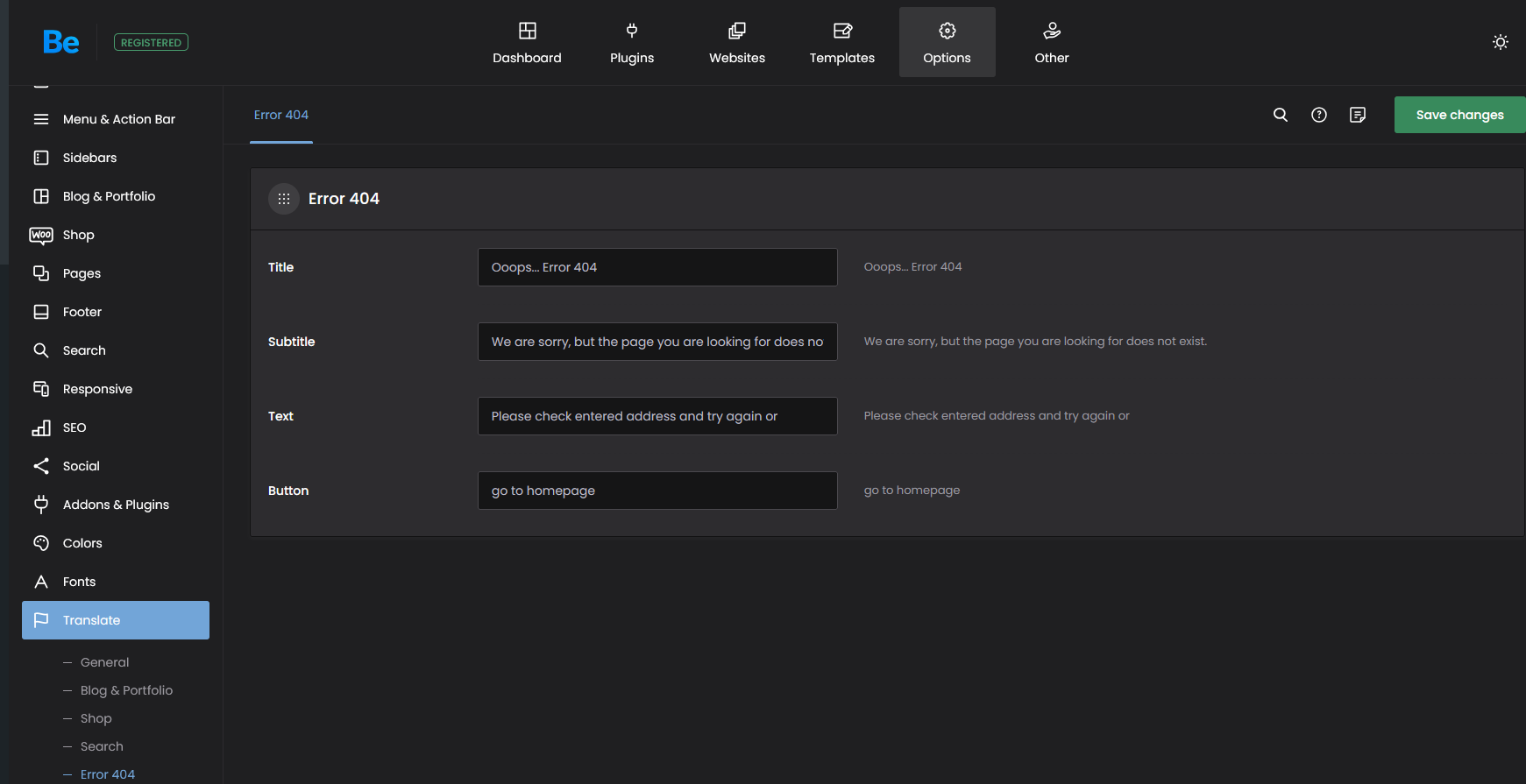
Task: Collapse the Translate sidebar section
Action: click(116, 620)
